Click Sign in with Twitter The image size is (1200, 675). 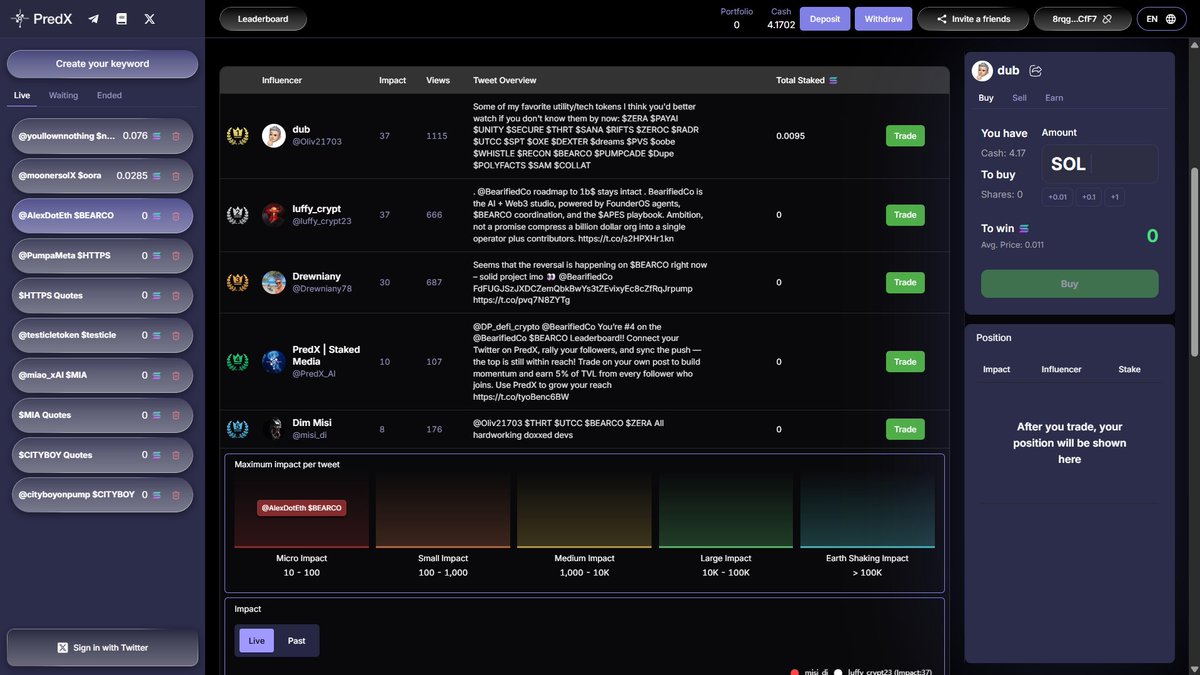102,648
